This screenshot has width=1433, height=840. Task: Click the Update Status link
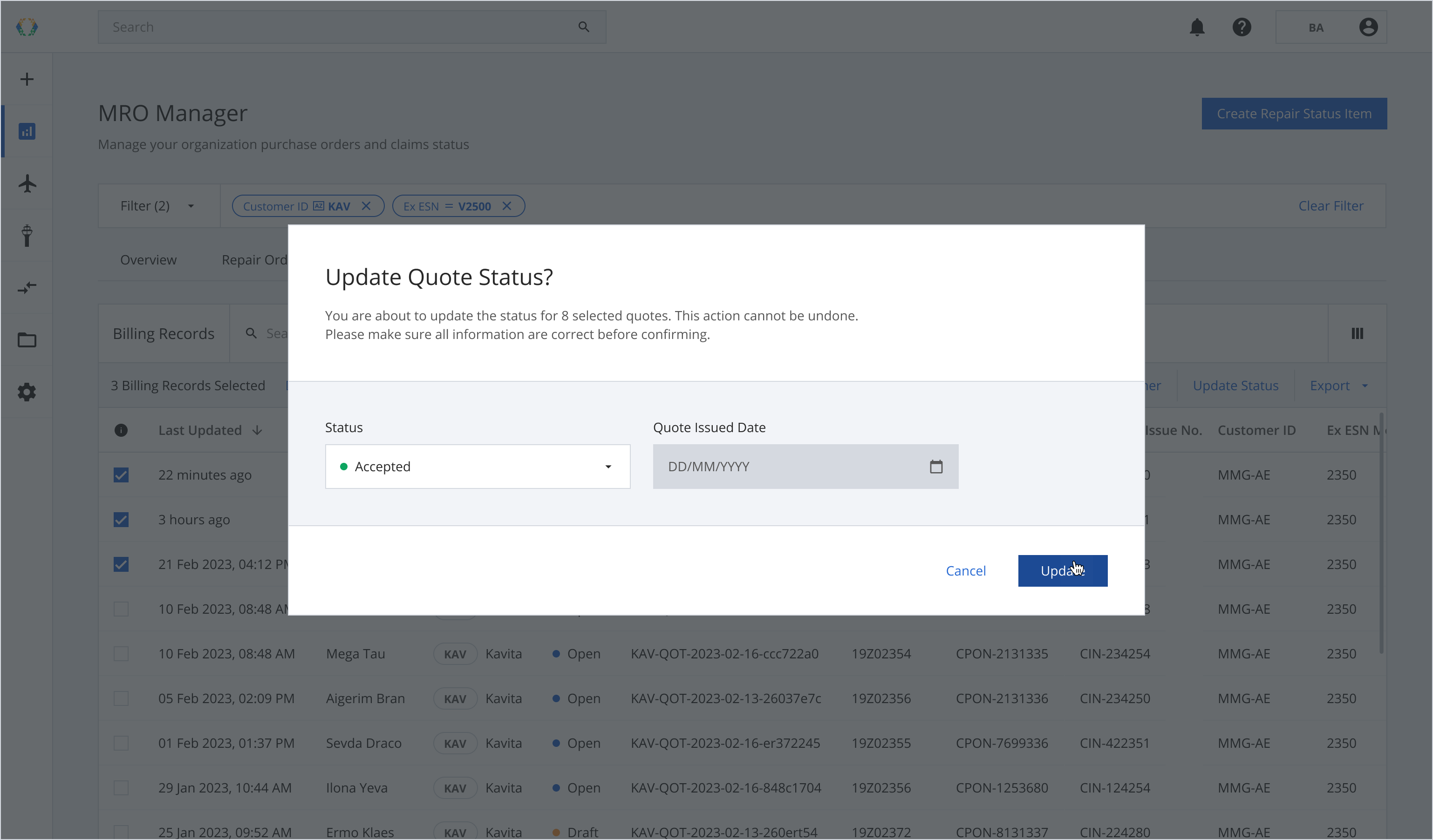click(1235, 386)
